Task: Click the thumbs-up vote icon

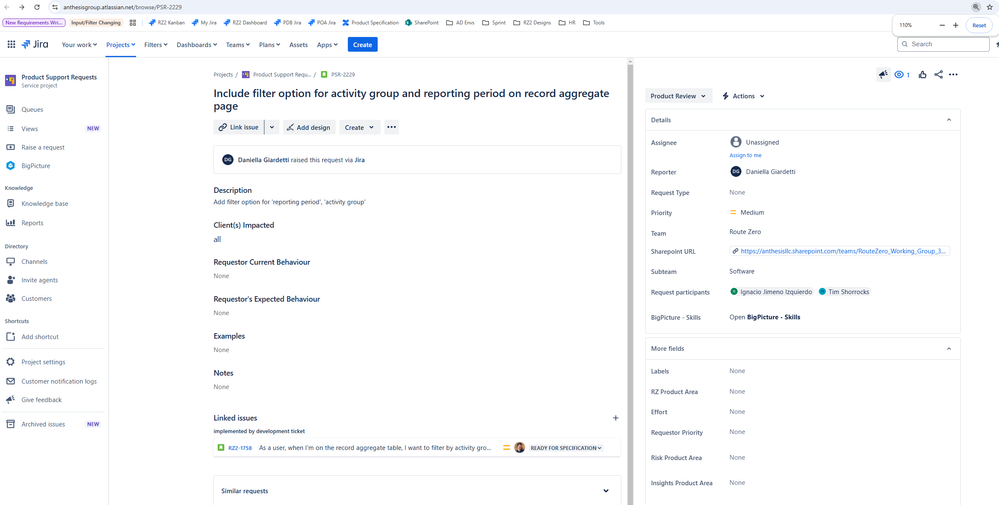Action: pyautogui.click(x=923, y=75)
